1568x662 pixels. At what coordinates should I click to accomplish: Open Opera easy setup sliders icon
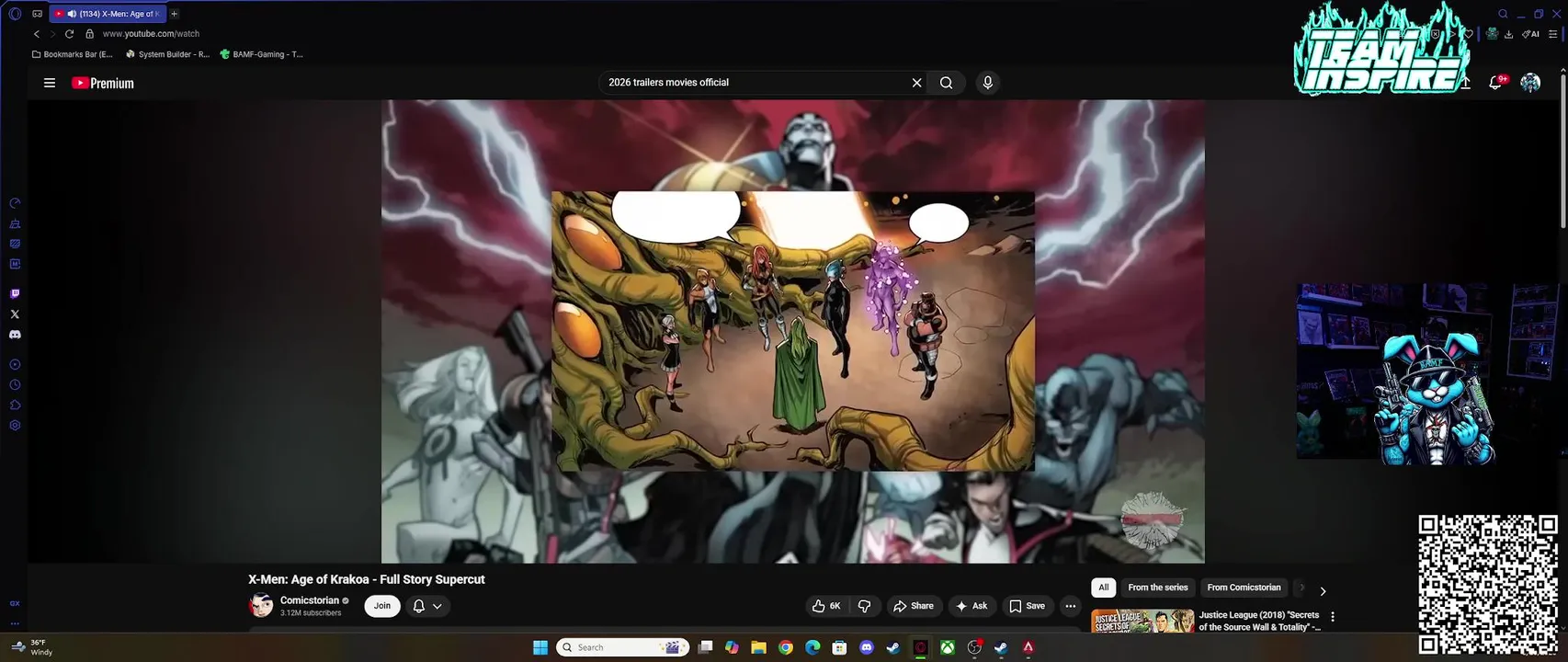coord(1554,34)
